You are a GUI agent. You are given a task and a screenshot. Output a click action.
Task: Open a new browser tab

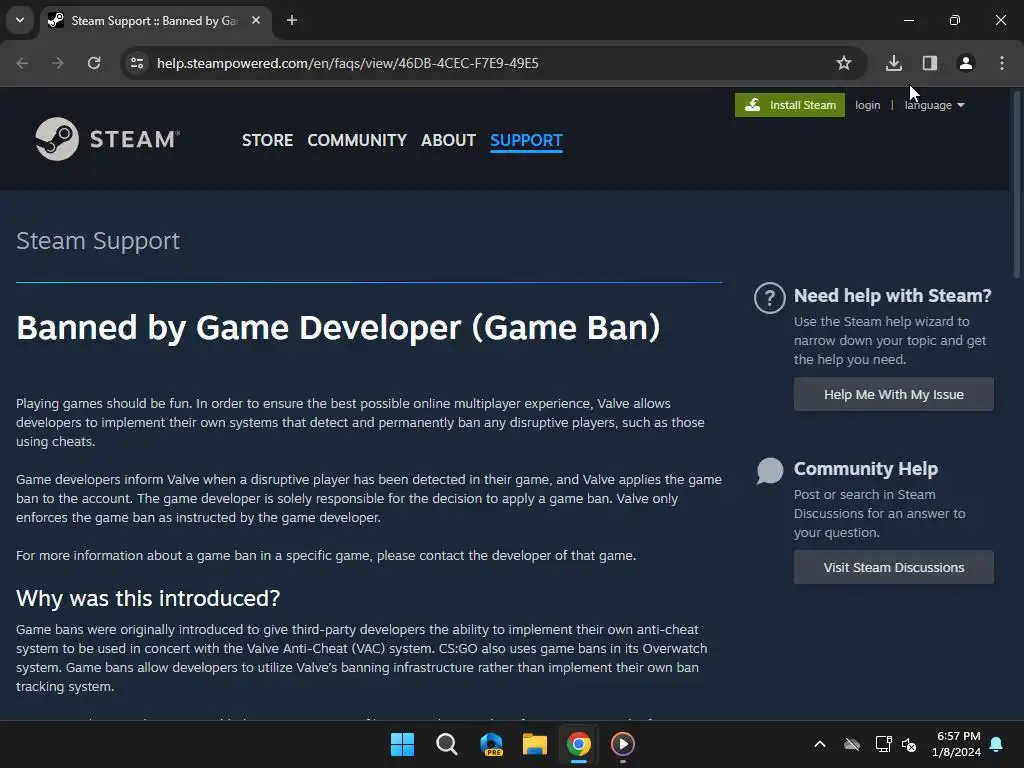click(x=292, y=20)
